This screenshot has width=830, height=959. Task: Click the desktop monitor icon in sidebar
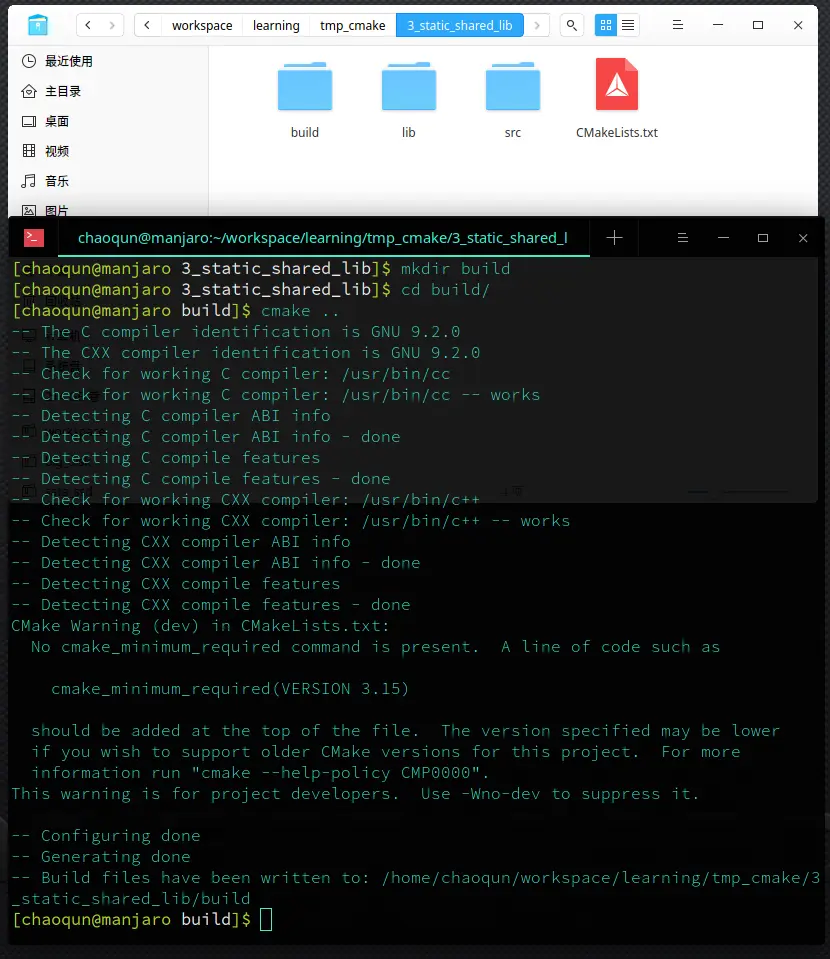29,121
